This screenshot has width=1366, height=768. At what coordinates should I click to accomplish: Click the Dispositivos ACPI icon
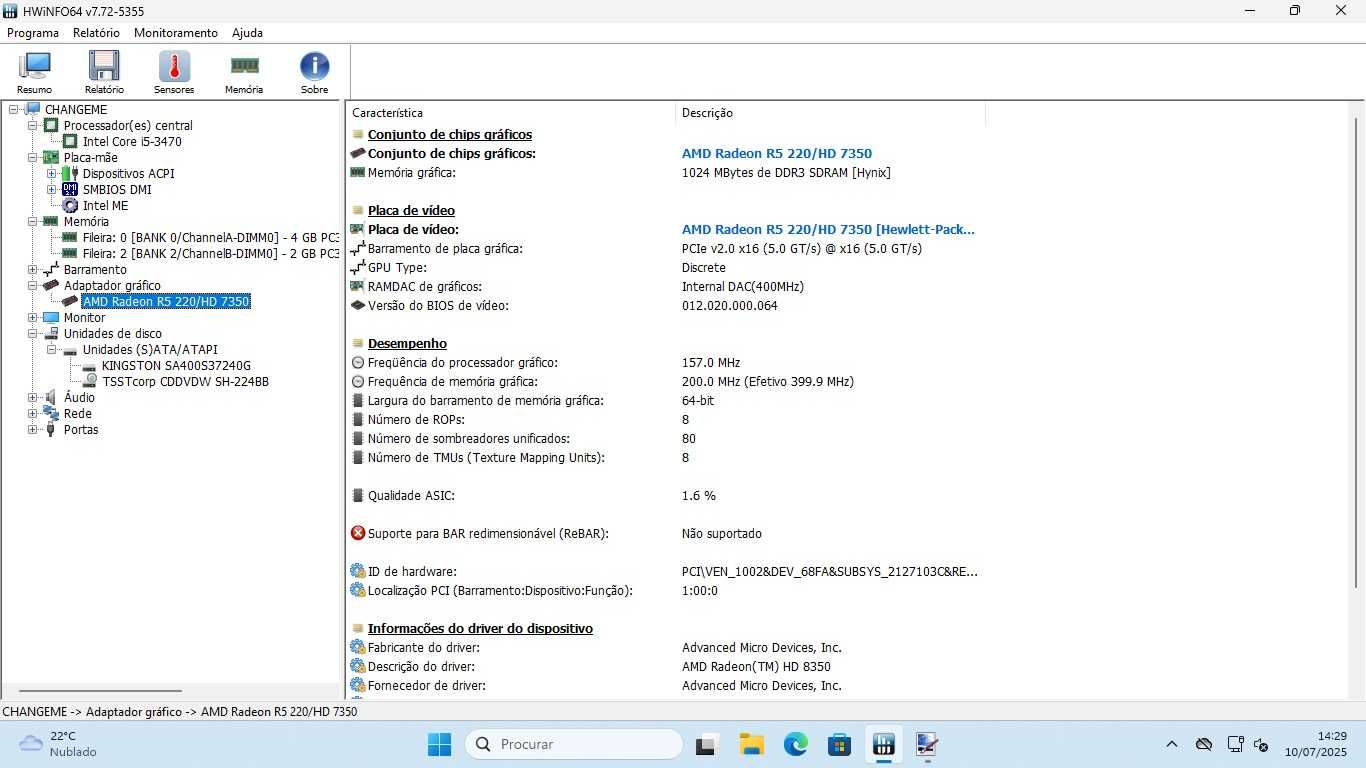tap(70, 174)
